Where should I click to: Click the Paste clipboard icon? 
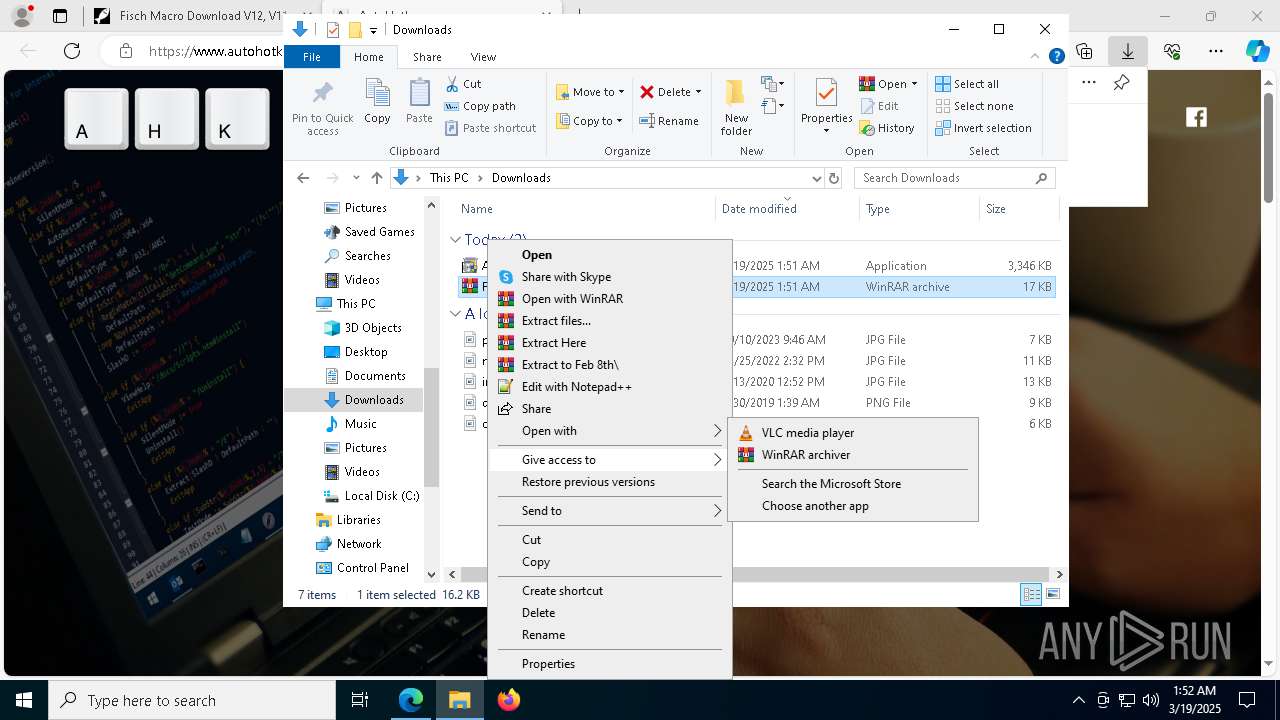tap(420, 93)
